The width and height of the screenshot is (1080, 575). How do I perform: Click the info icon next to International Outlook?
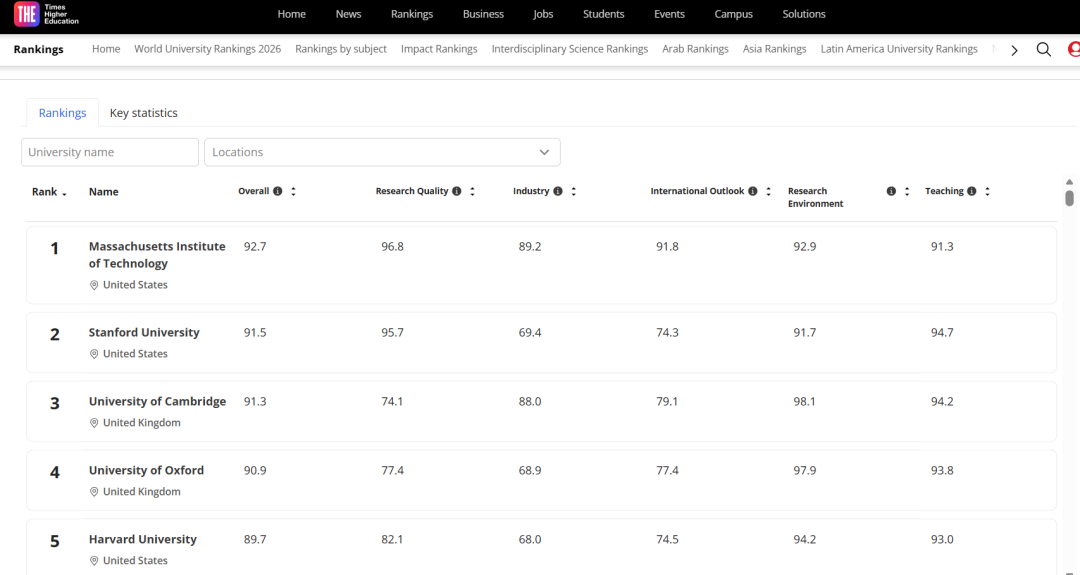coord(753,191)
